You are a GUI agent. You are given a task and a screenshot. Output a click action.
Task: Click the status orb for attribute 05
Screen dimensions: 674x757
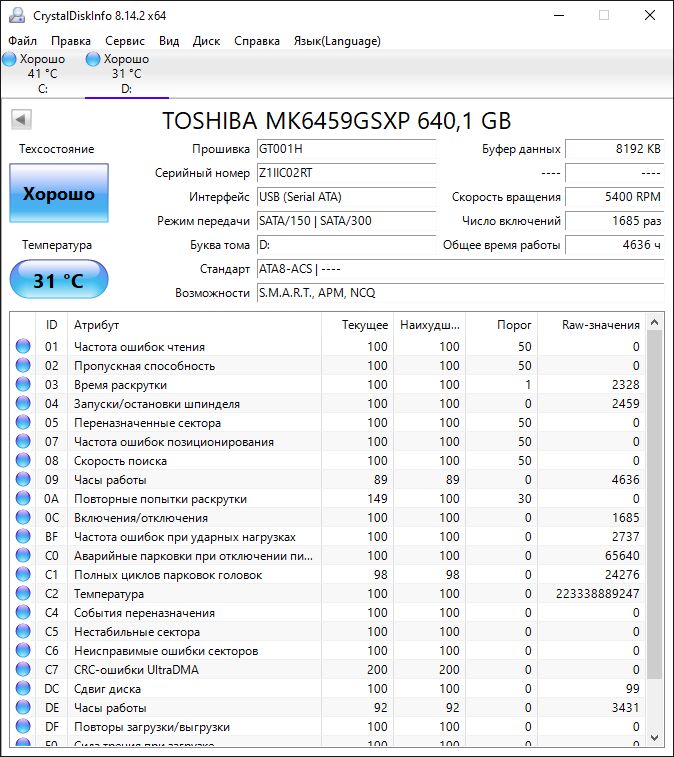23,422
